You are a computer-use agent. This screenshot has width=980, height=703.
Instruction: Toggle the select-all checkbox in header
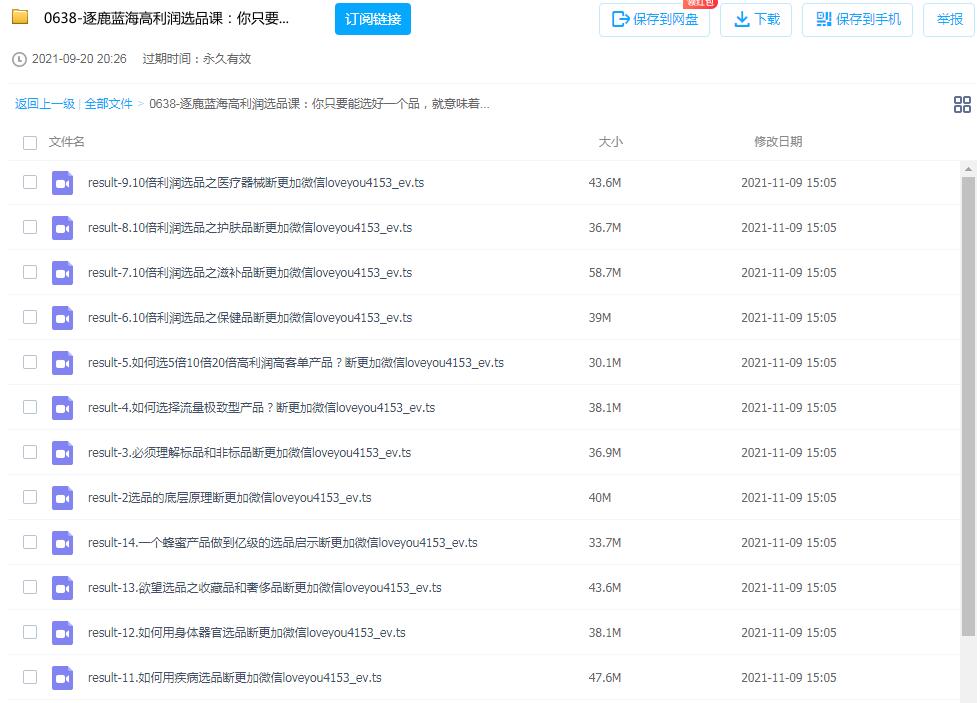coord(30,142)
